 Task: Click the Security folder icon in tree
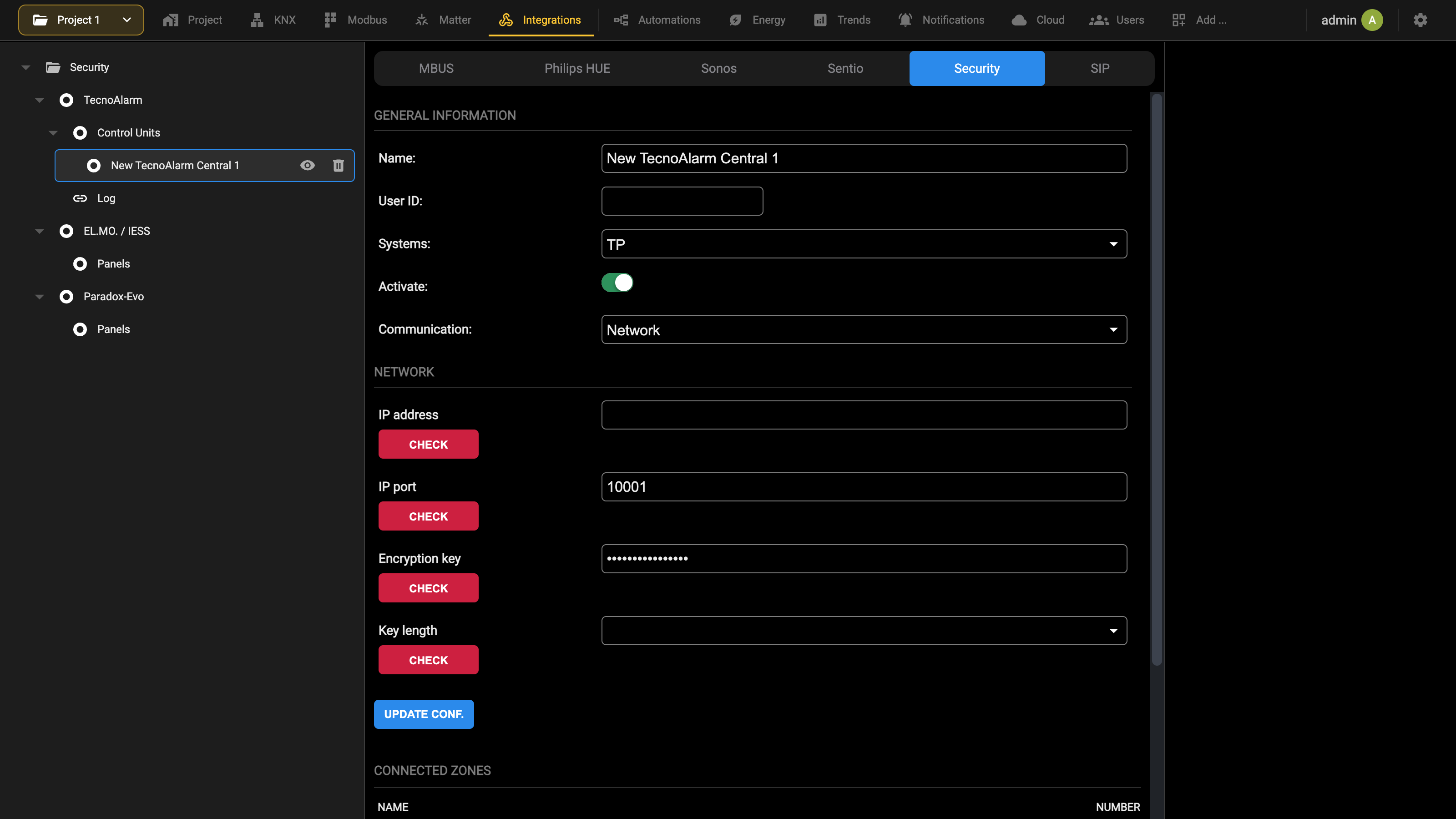53,67
